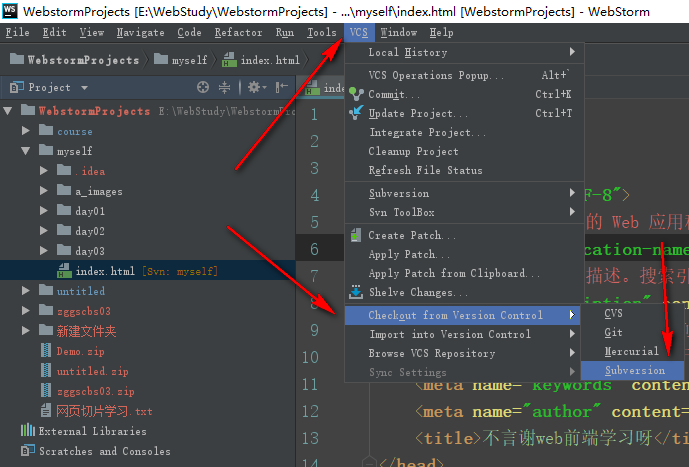Click the index.html file icon in tree
This screenshot has width=689, height=467.
(x=65, y=271)
